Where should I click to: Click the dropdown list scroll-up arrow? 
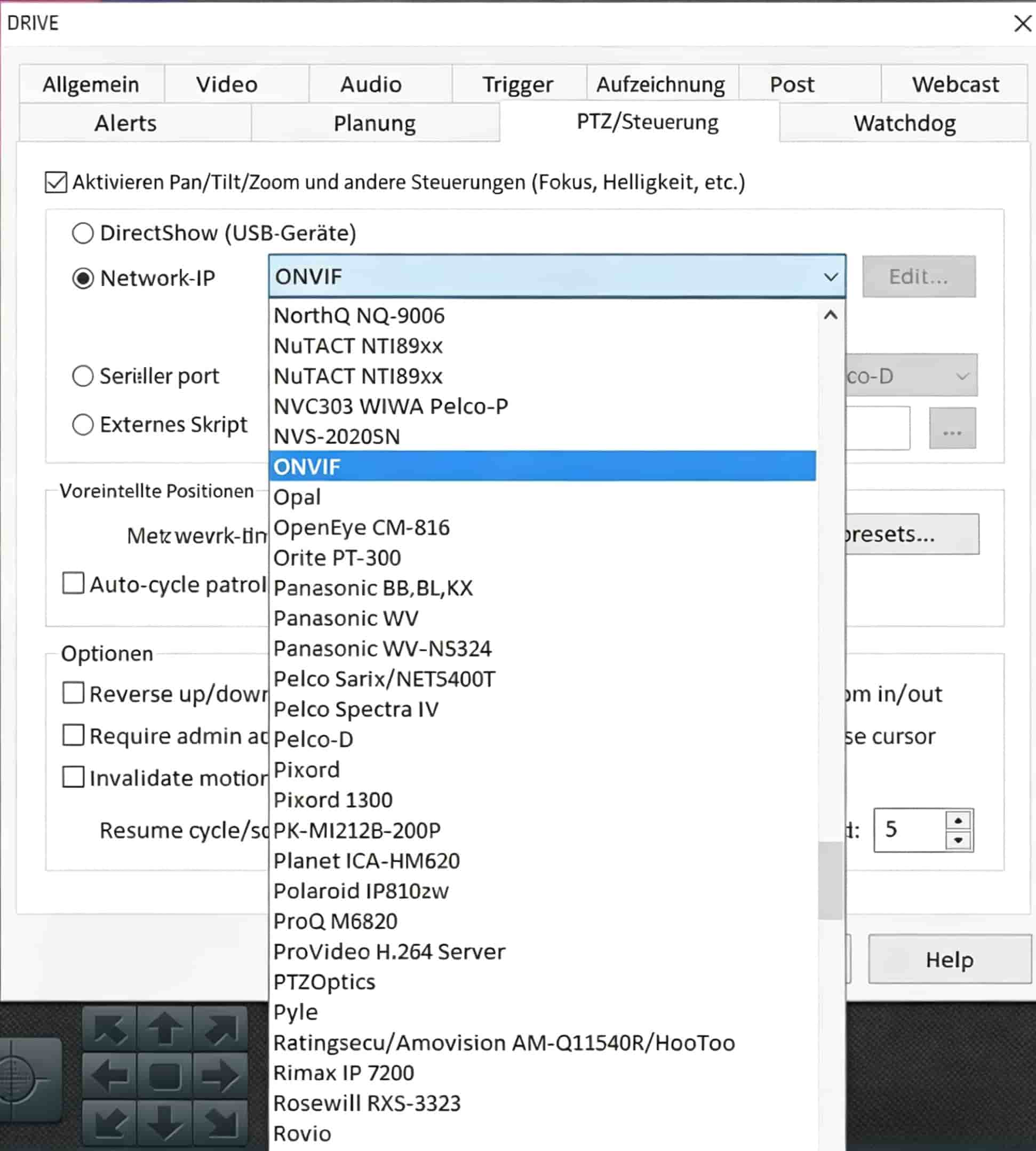pyautogui.click(x=831, y=315)
